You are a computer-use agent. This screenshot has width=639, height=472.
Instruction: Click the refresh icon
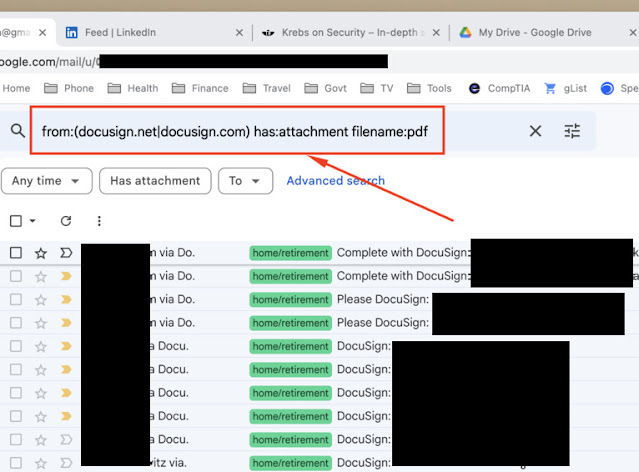click(66, 221)
